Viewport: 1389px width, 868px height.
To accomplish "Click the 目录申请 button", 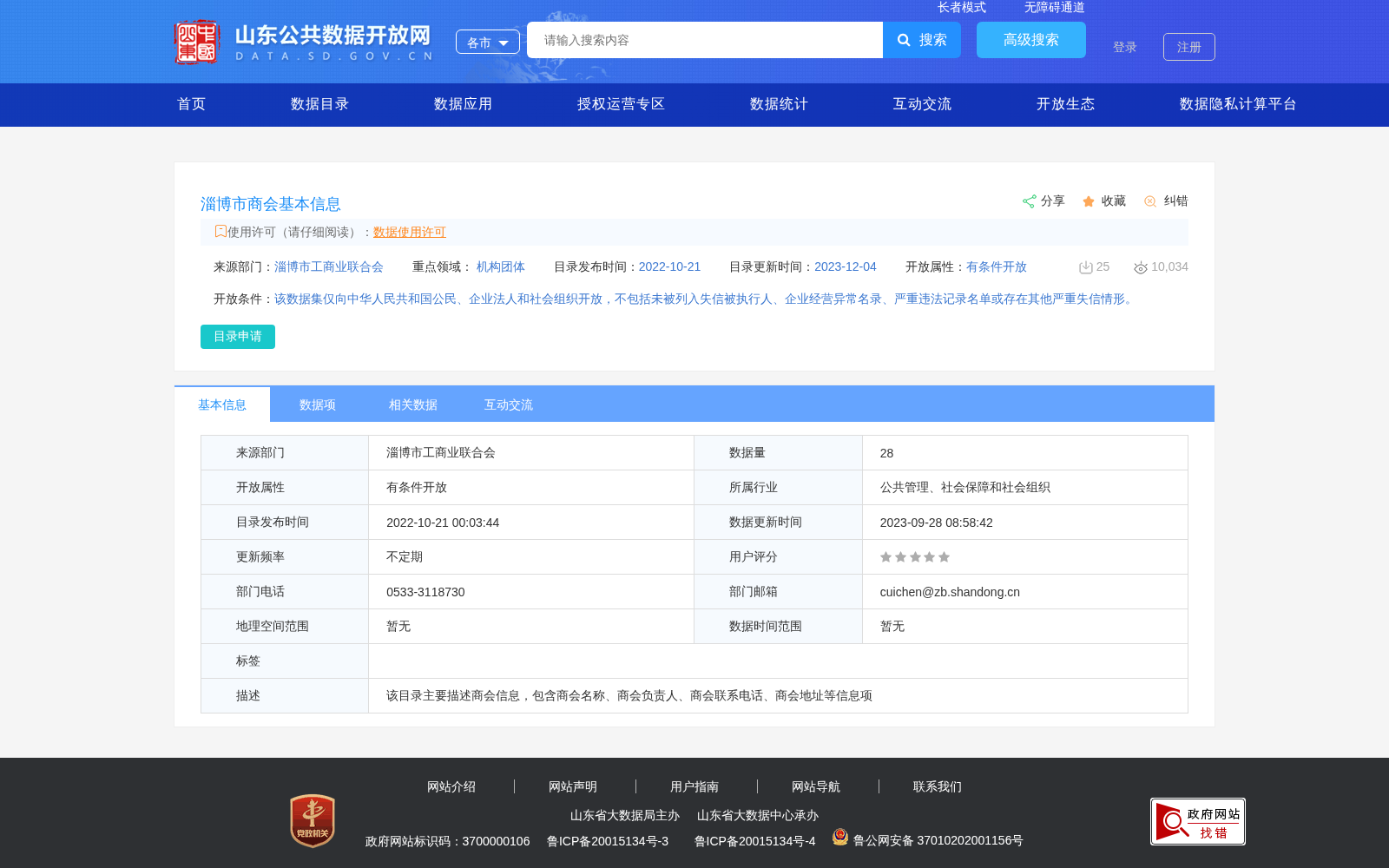I will [238, 337].
